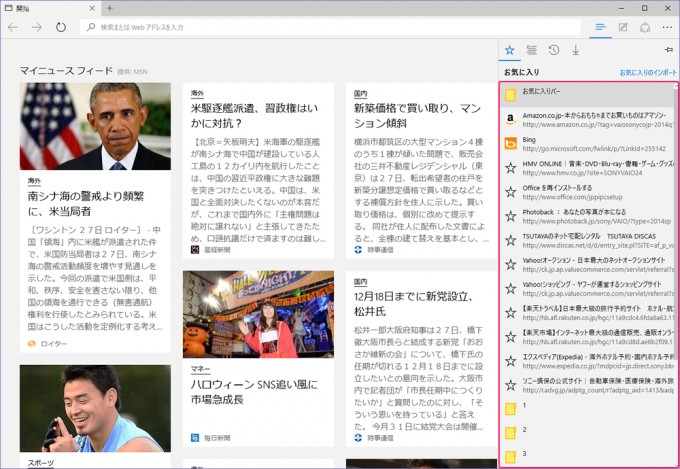The height and width of the screenshot is (469, 680).
Task: Open the Web Note pen icon
Action: (x=623, y=27)
